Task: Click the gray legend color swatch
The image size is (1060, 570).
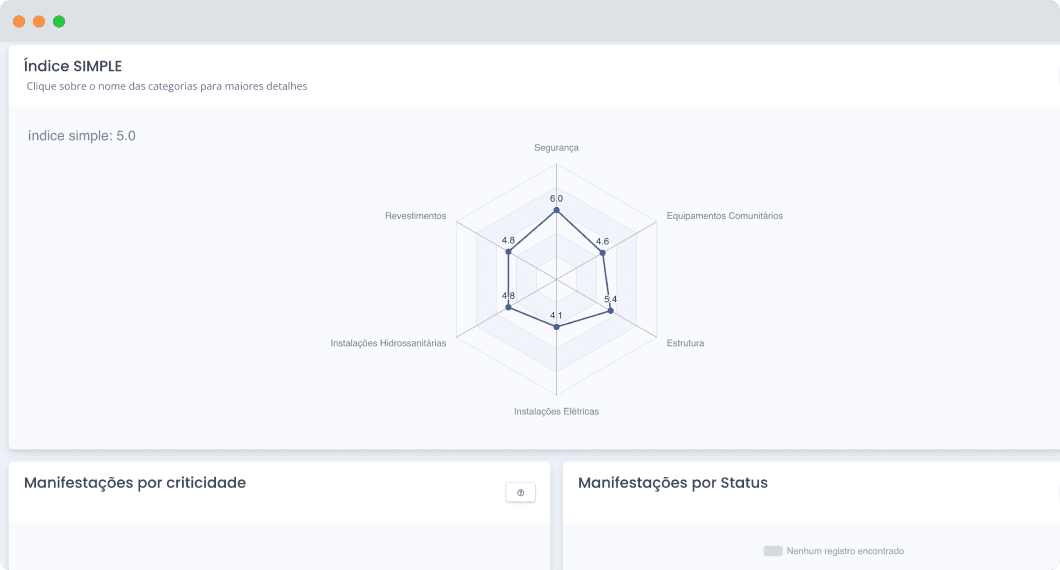Action: tap(772, 551)
